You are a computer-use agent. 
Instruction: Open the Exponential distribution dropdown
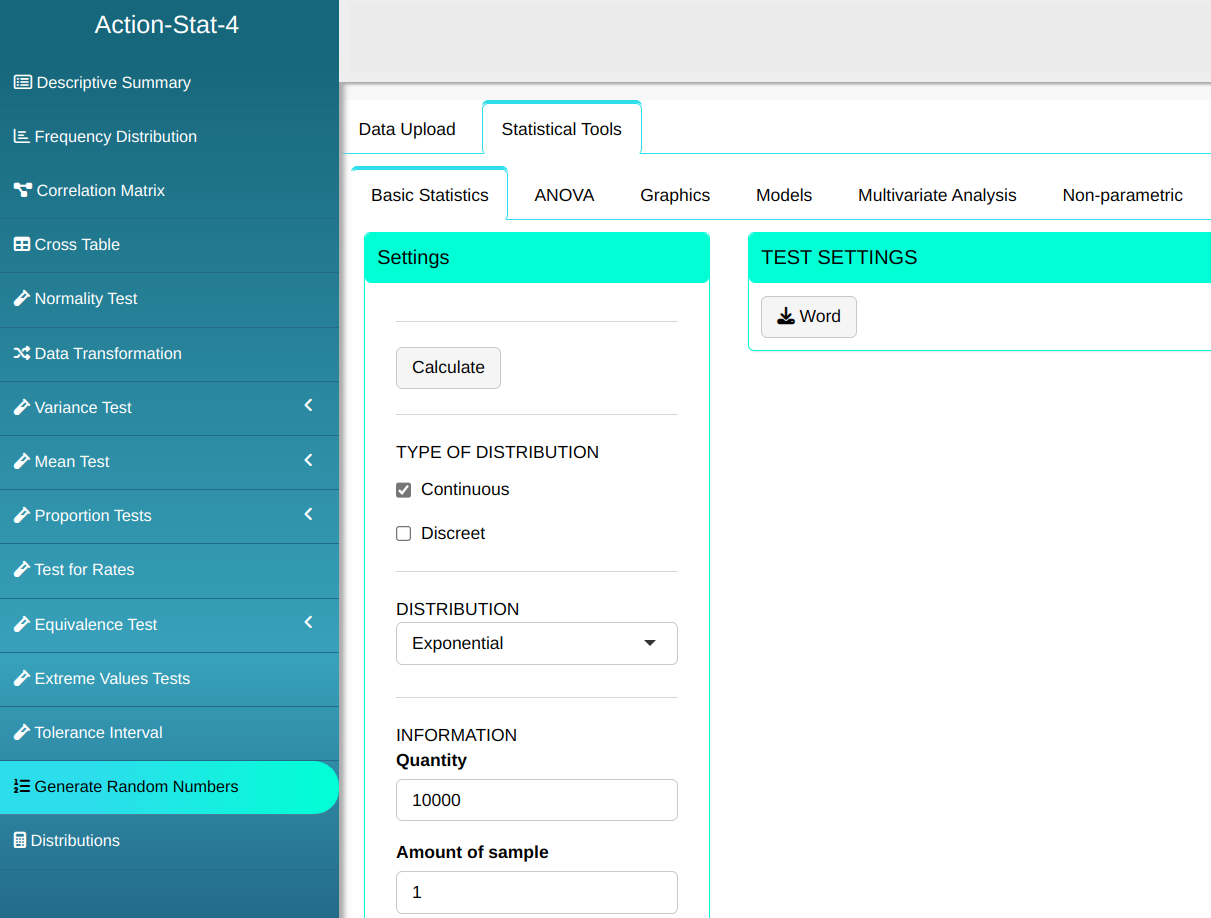[x=537, y=644]
